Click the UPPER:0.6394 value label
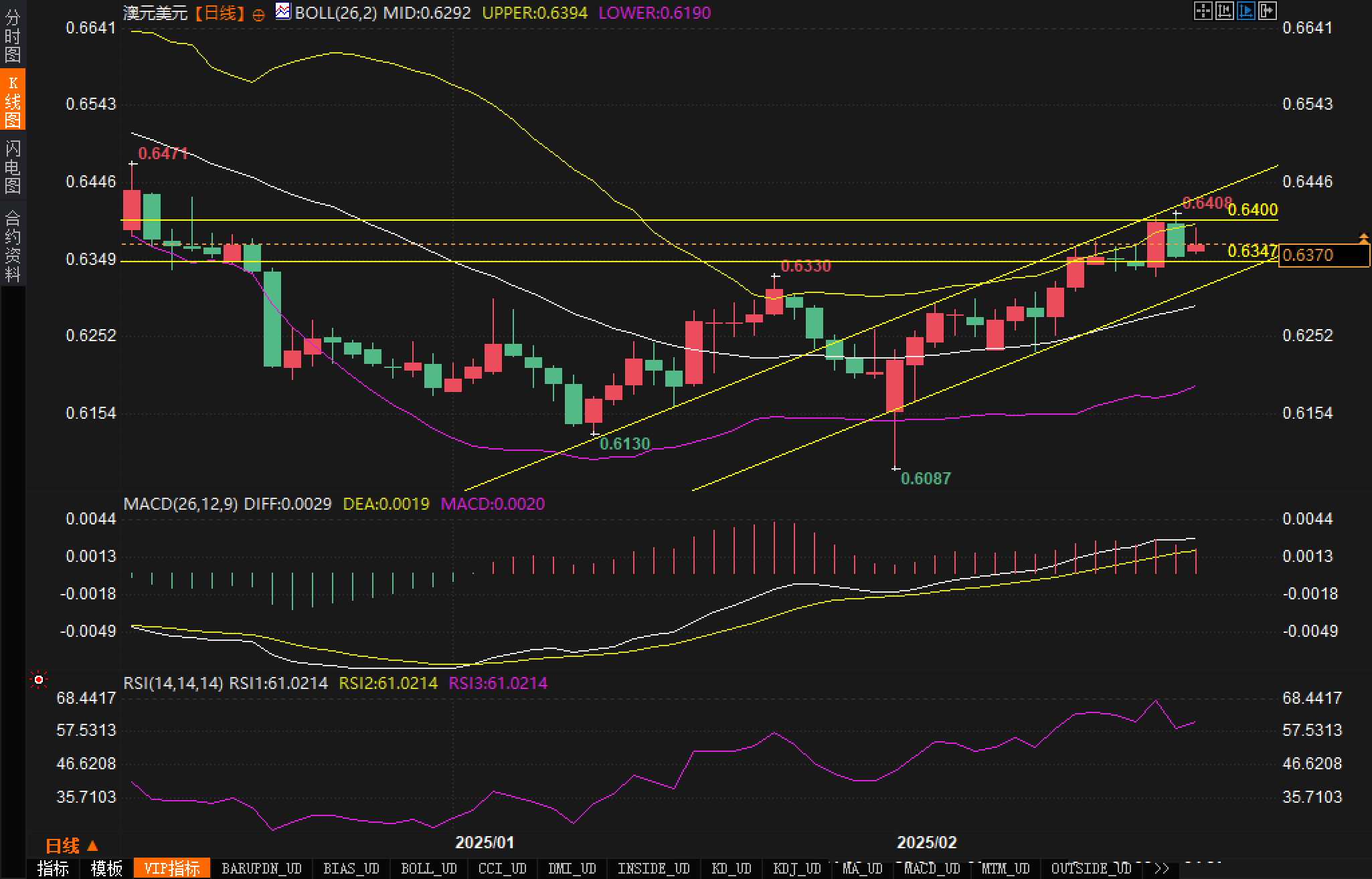 tap(535, 13)
